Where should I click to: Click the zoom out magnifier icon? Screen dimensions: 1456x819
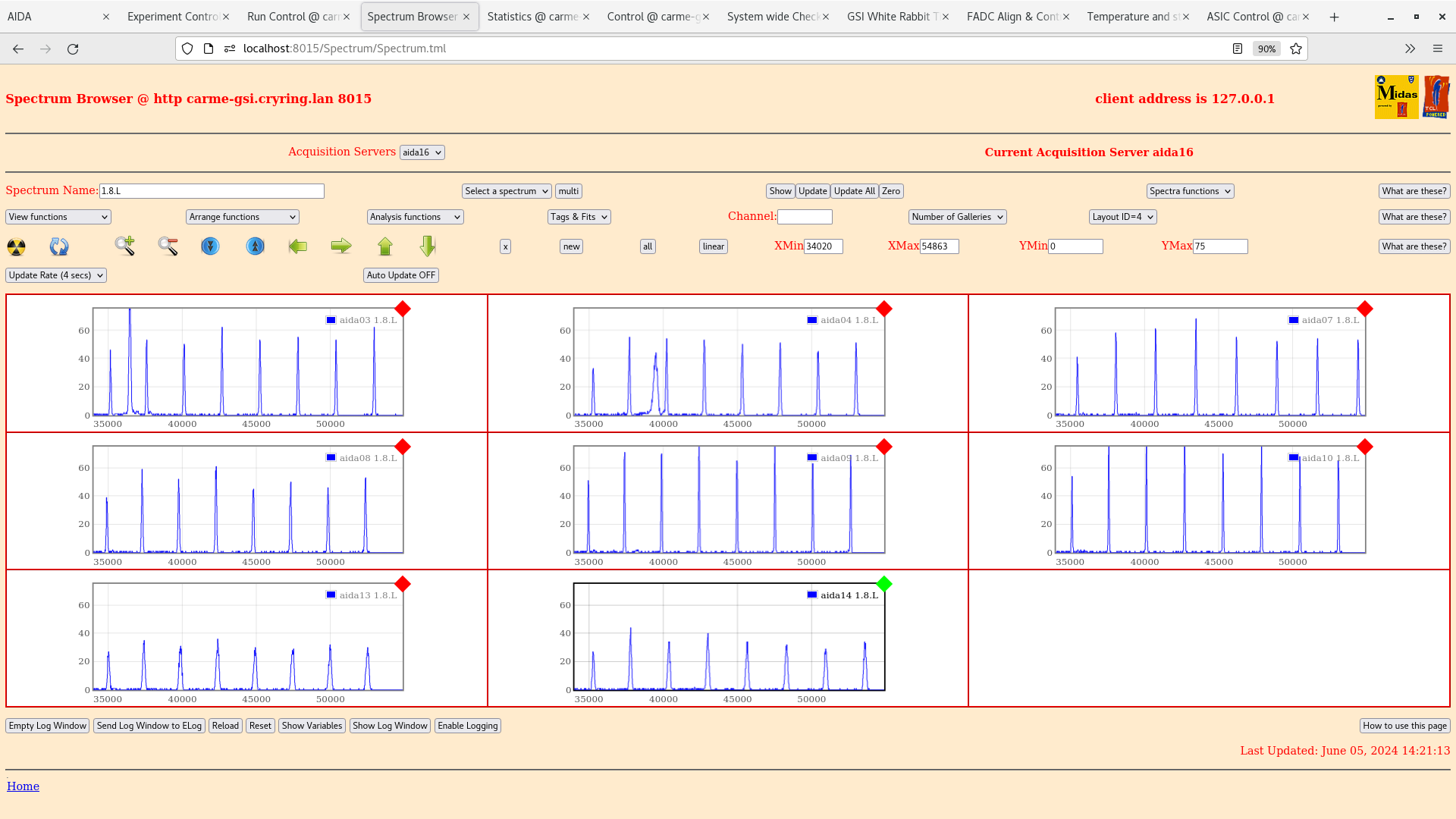pos(168,246)
